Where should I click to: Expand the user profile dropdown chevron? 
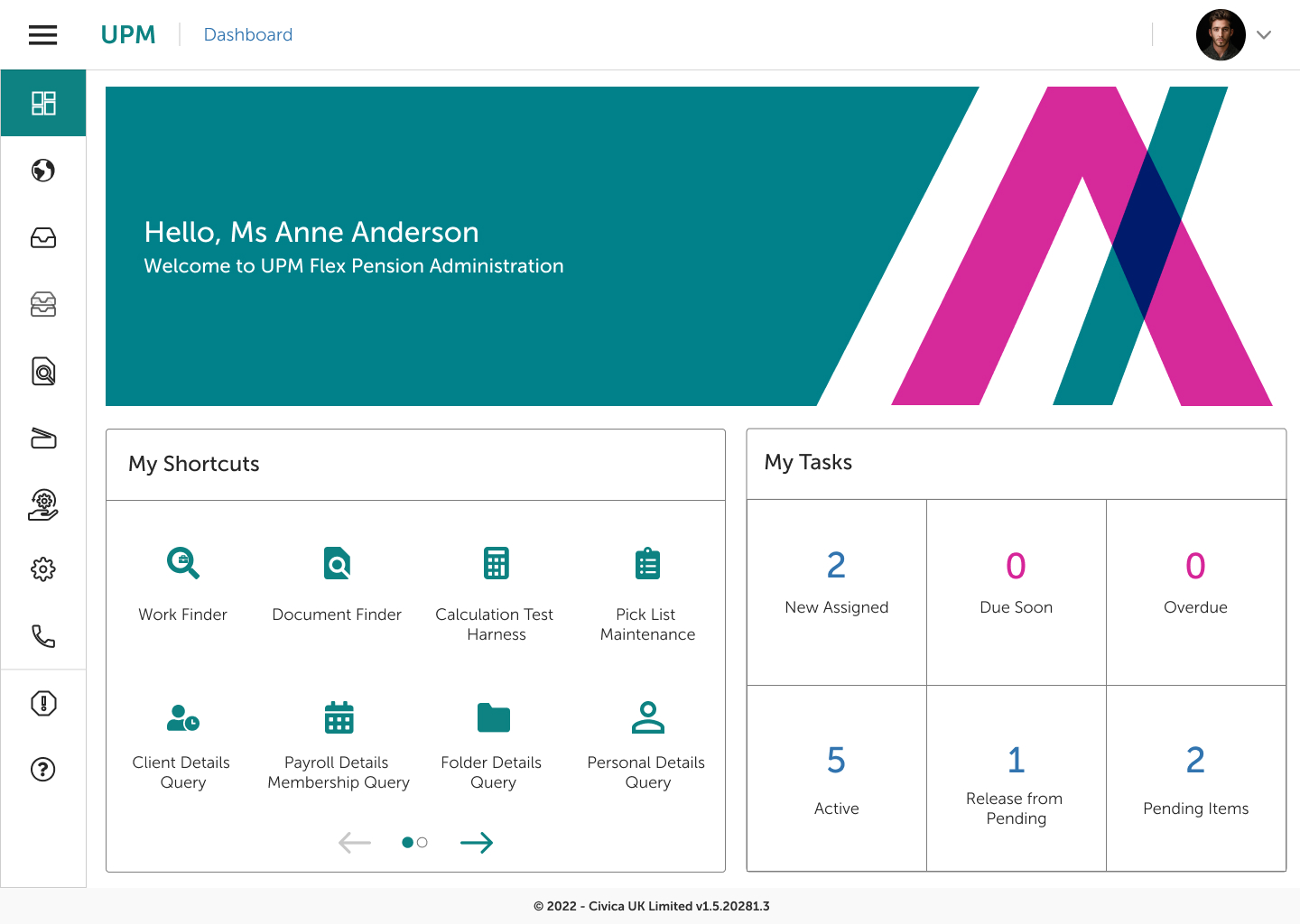[1264, 35]
